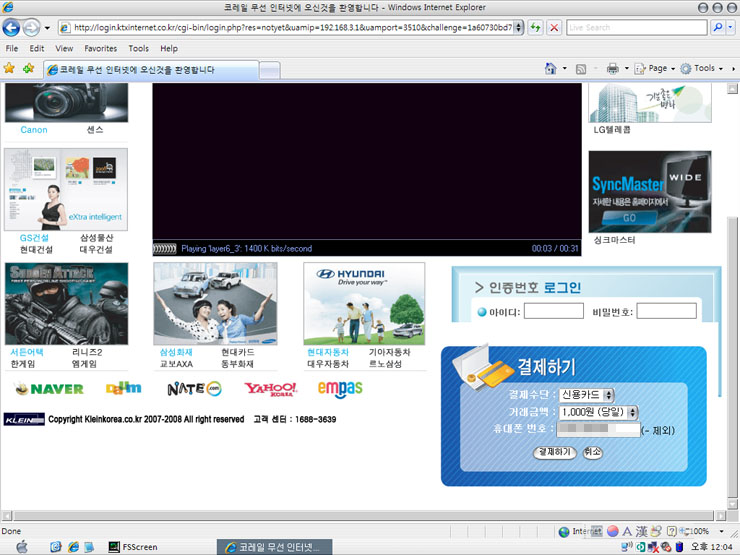Screen dimensions: 740x555
Task: Click the search magnifier icon
Action: coord(718,27)
